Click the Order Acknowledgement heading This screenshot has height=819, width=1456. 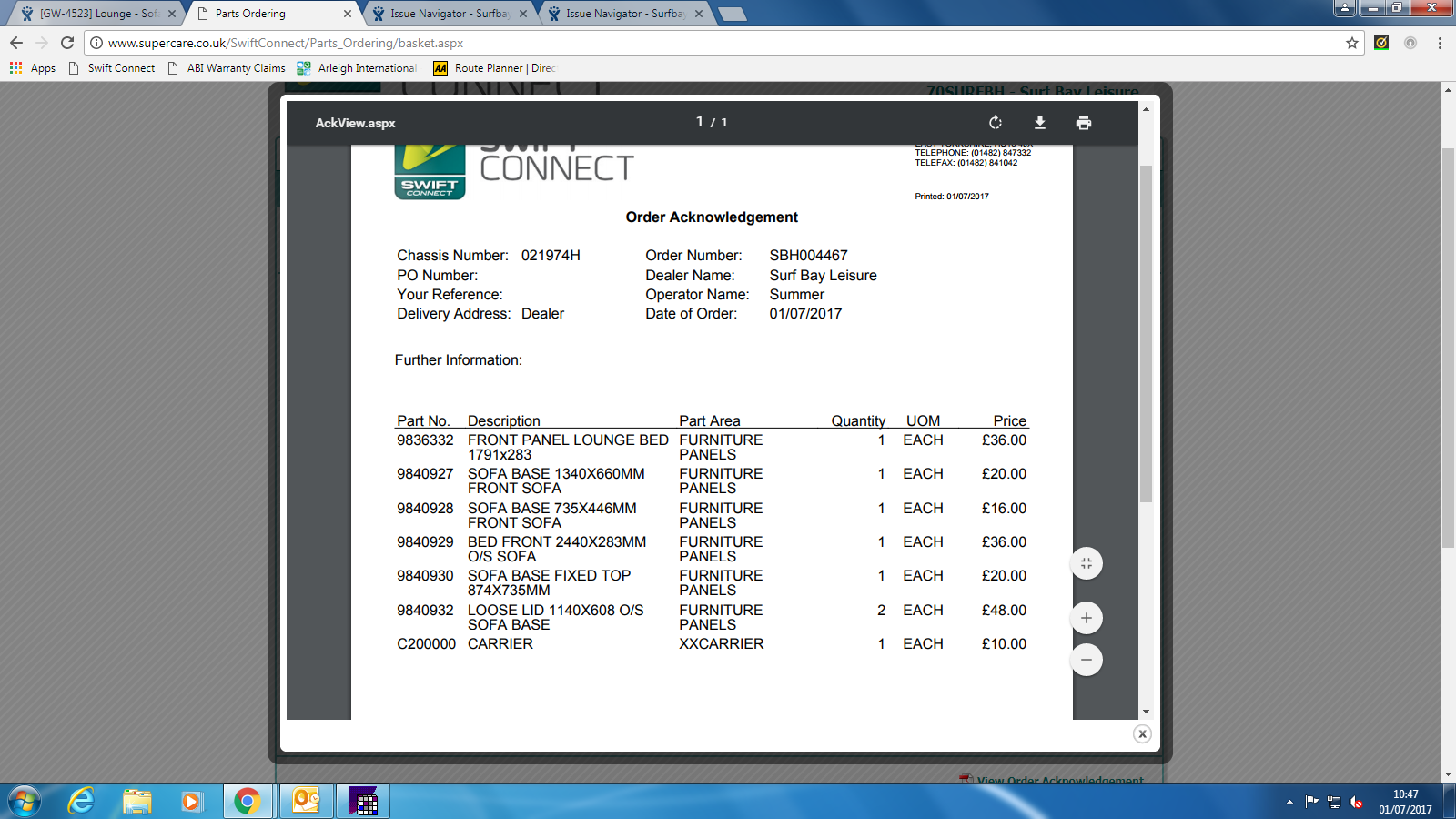tap(712, 217)
